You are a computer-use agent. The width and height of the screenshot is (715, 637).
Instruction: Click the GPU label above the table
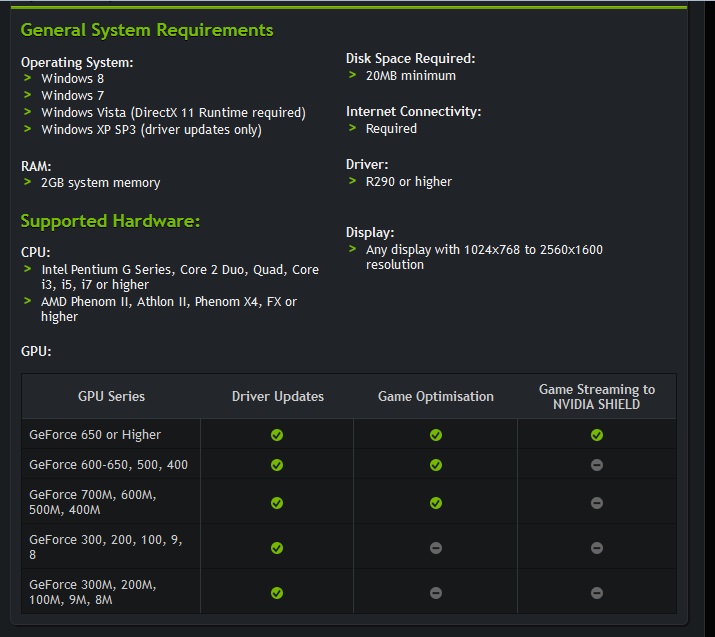click(x=36, y=352)
